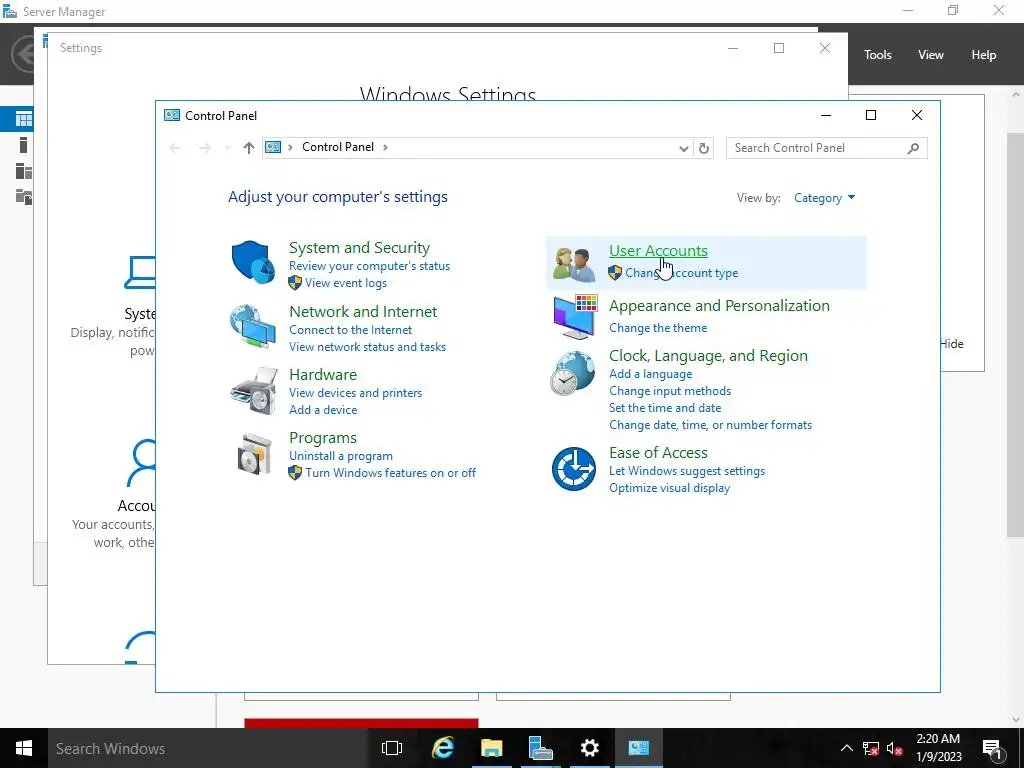1024x768 pixels.
Task: Click the Hardware heading link
Action: point(323,374)
